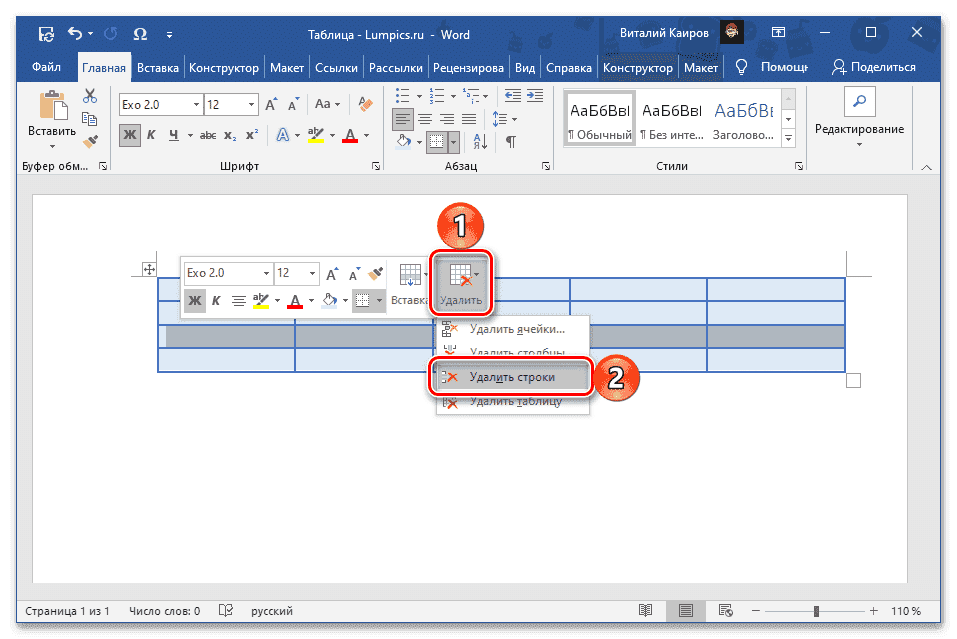This screenshot has width=957, height=639.
Task: Toggle center alignment in the Paragraph group
Action: (426, 119)
